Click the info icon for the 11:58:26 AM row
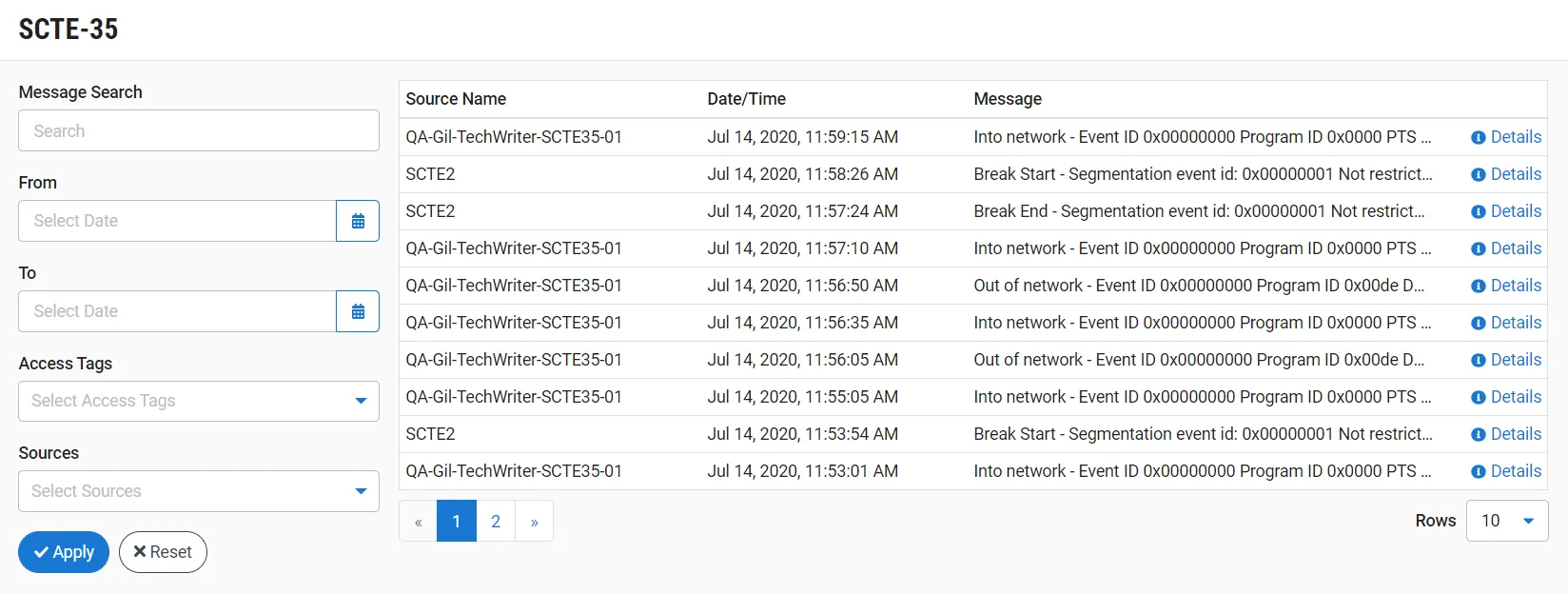 pos(1478,174)
